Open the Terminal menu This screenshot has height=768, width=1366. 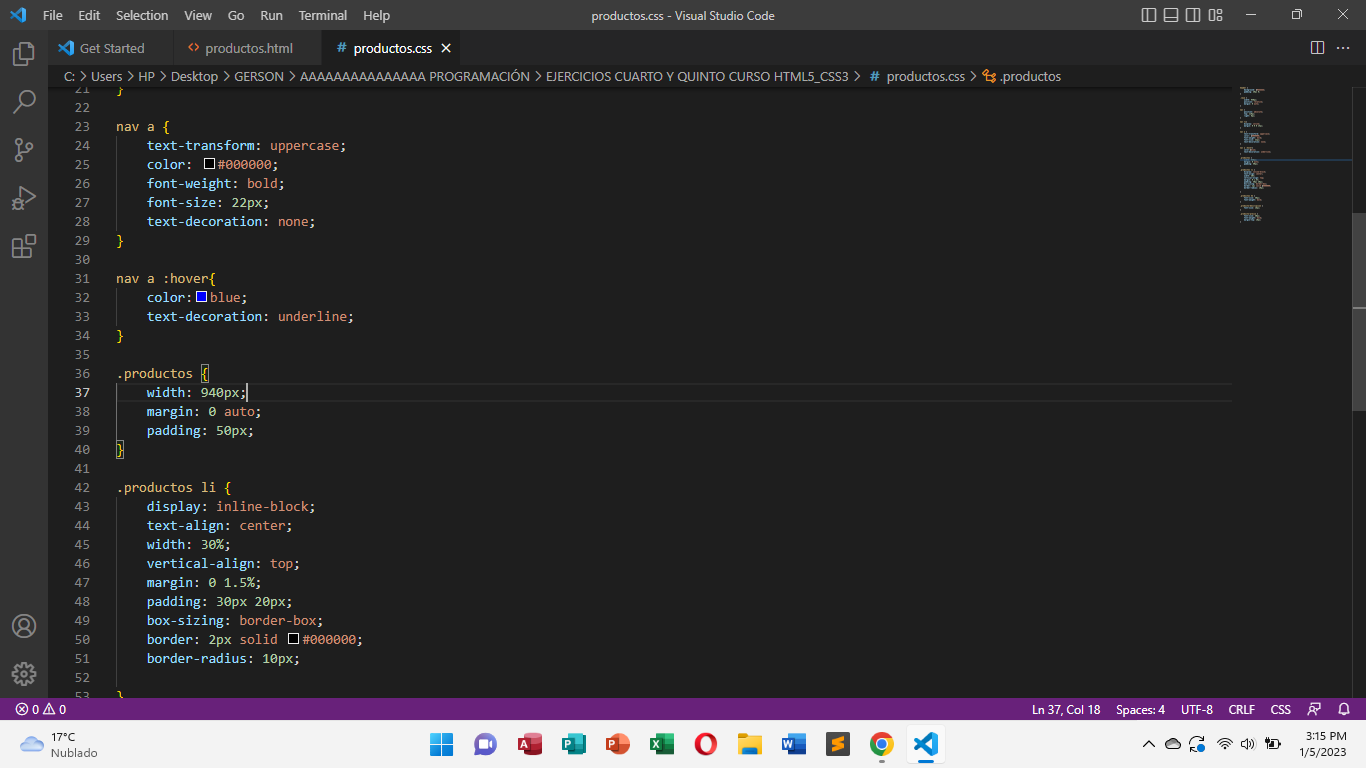click(323, 15)
